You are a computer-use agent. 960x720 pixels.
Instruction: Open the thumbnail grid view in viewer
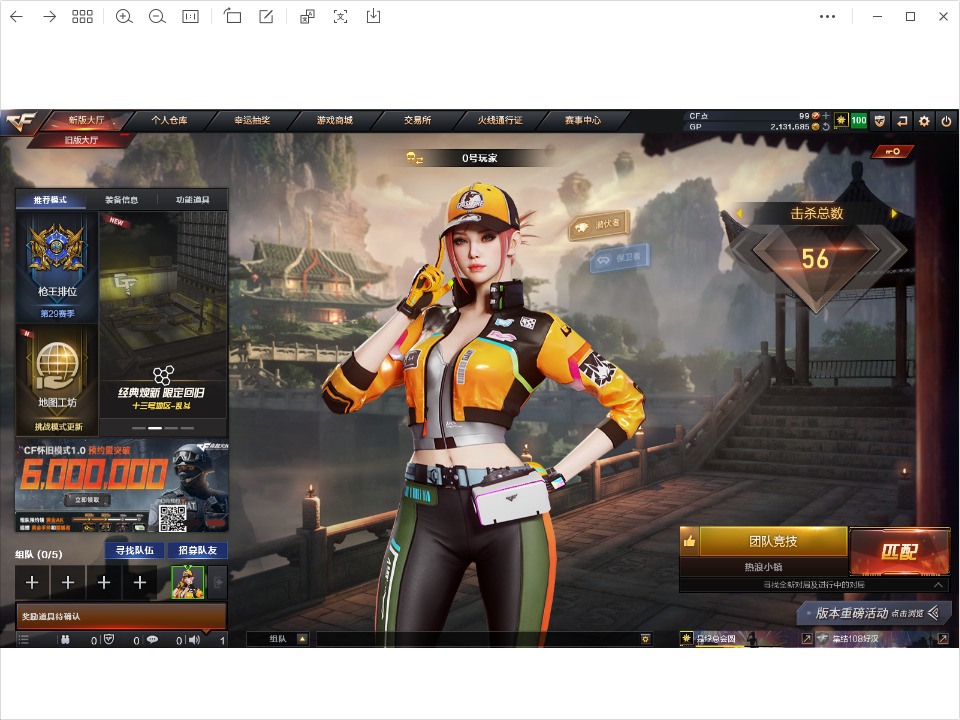click(82, 17)
